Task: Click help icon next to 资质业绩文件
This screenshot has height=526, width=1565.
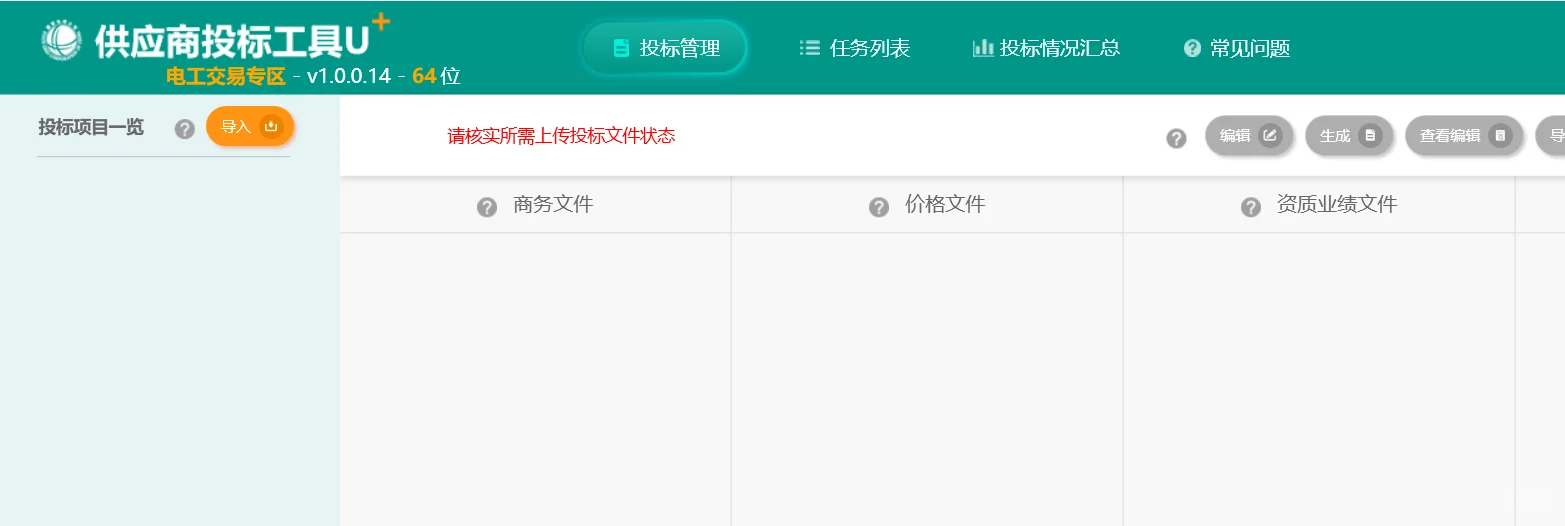Action: [x=1251, y=207]
